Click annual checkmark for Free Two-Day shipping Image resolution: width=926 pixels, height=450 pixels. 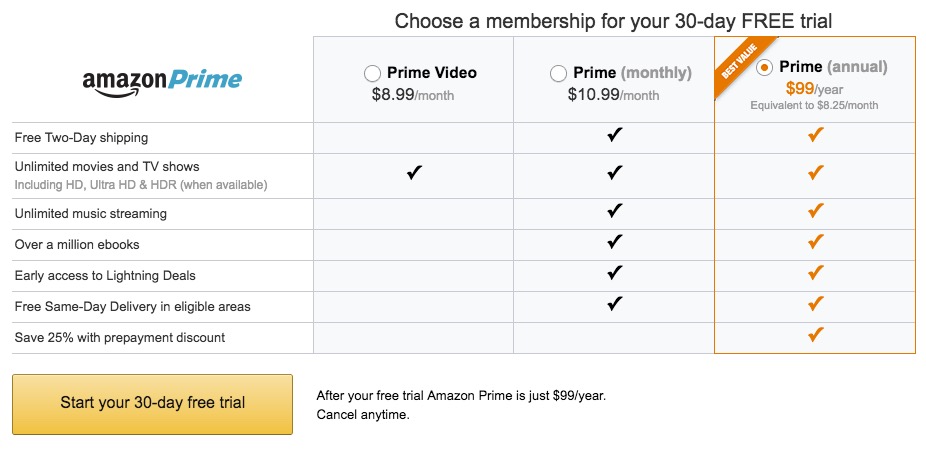click(815, 136)
